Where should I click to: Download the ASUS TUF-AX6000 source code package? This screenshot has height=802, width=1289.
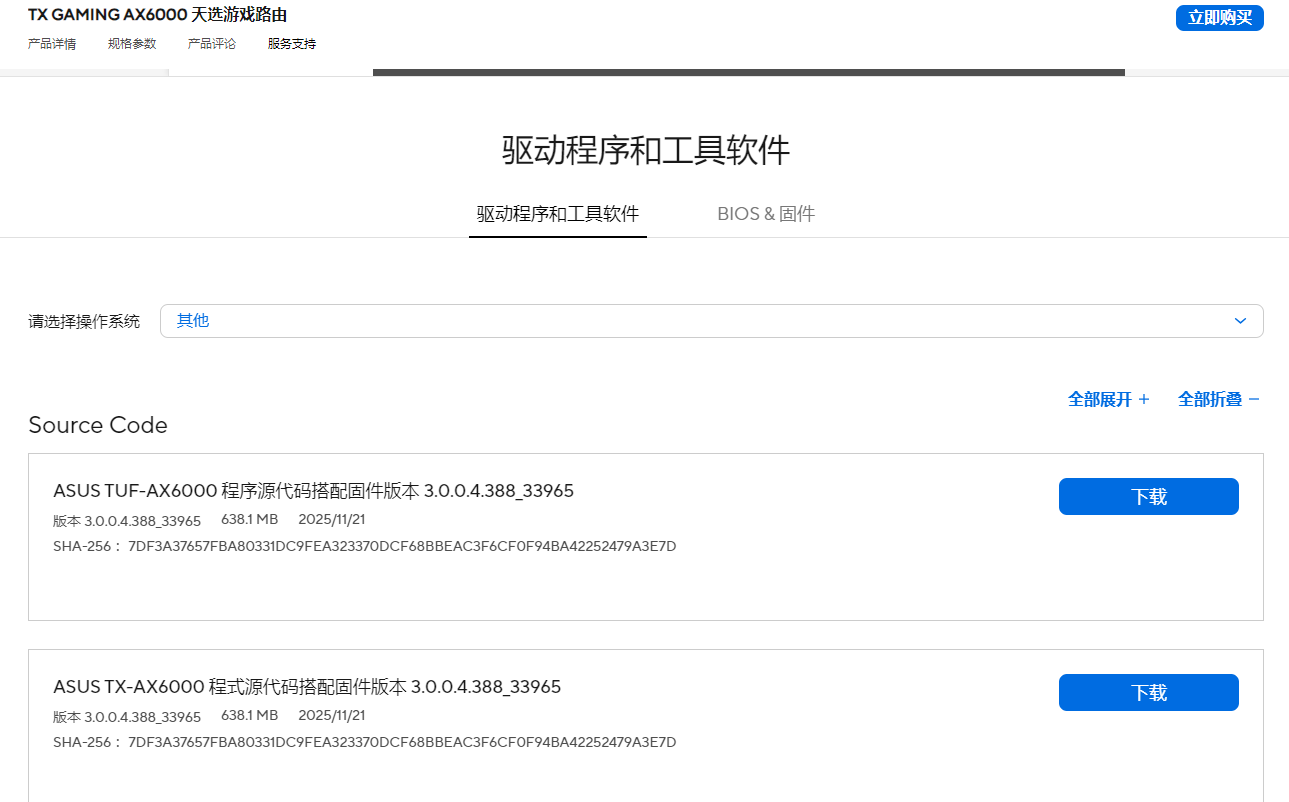click(x=1148, y=496)
